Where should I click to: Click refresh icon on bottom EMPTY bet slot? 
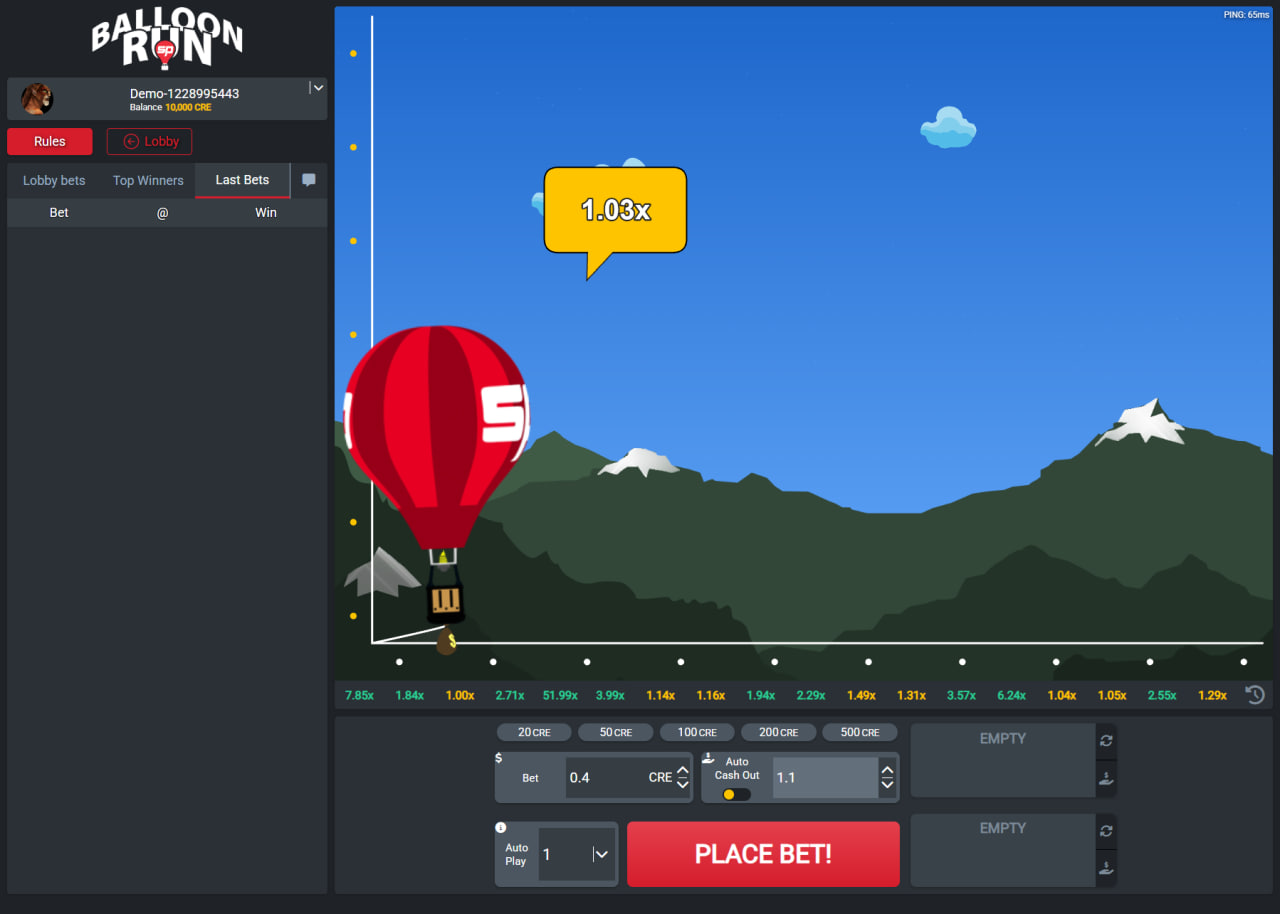click(x=1105, y=830)
